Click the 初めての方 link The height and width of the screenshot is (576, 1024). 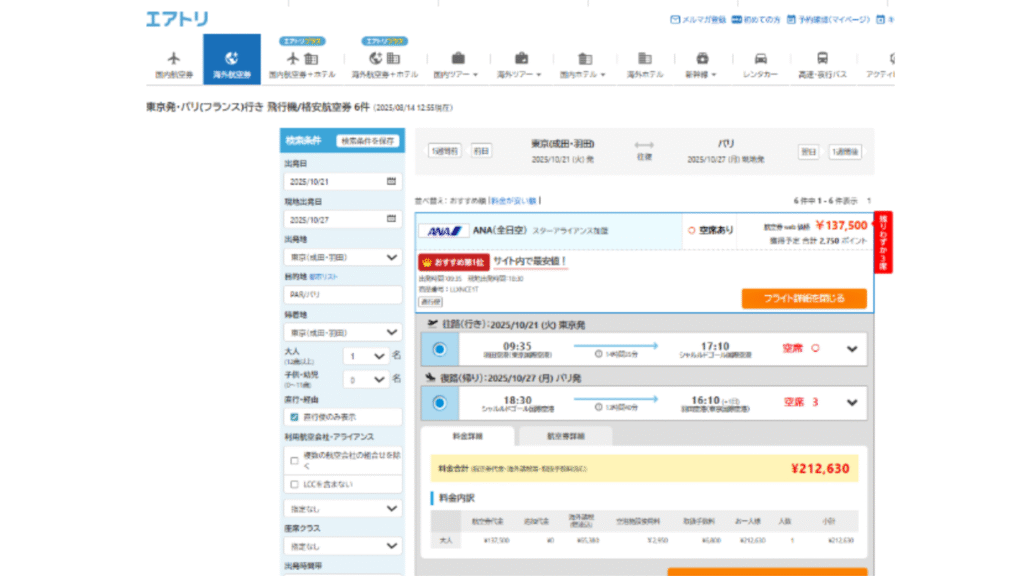pyautogui.click(x=756, y=20)
